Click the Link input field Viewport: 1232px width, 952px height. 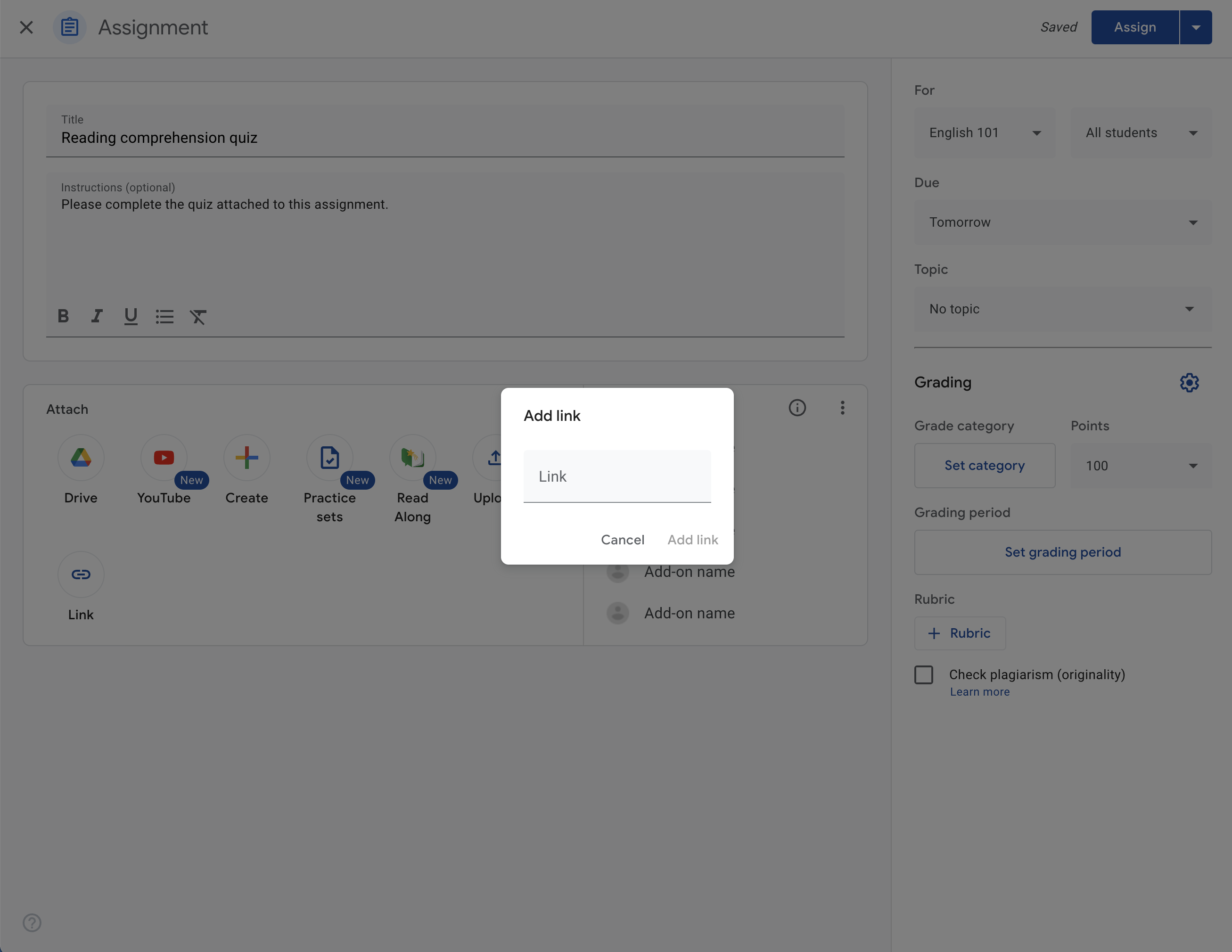[617, 476]
